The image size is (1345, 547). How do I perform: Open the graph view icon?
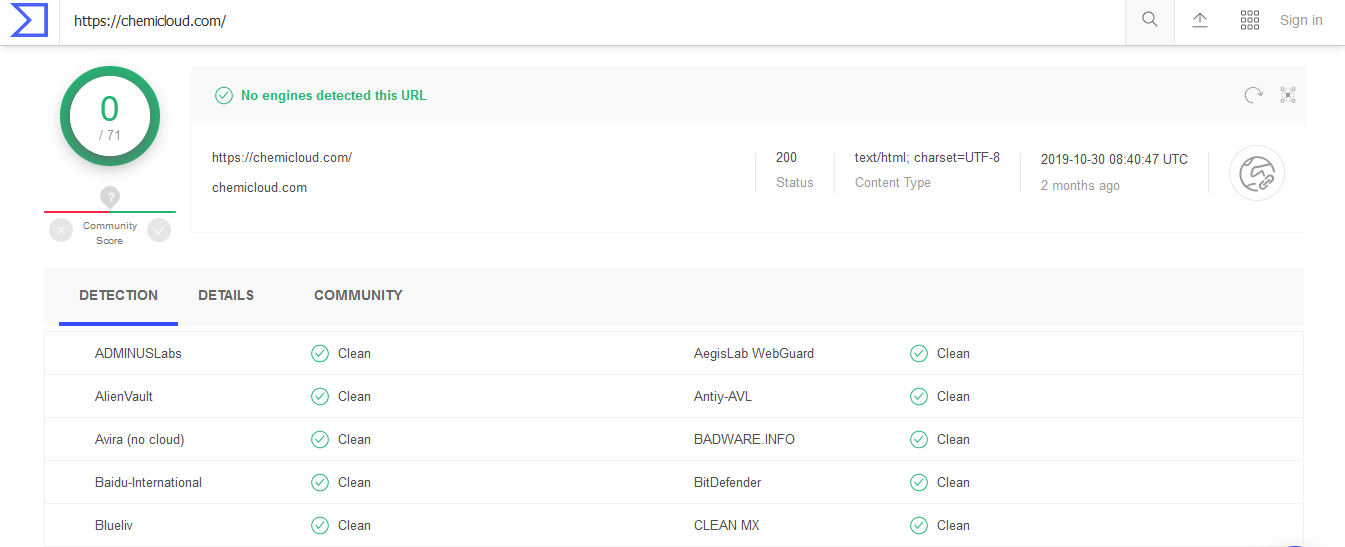tap(1288, 95)
